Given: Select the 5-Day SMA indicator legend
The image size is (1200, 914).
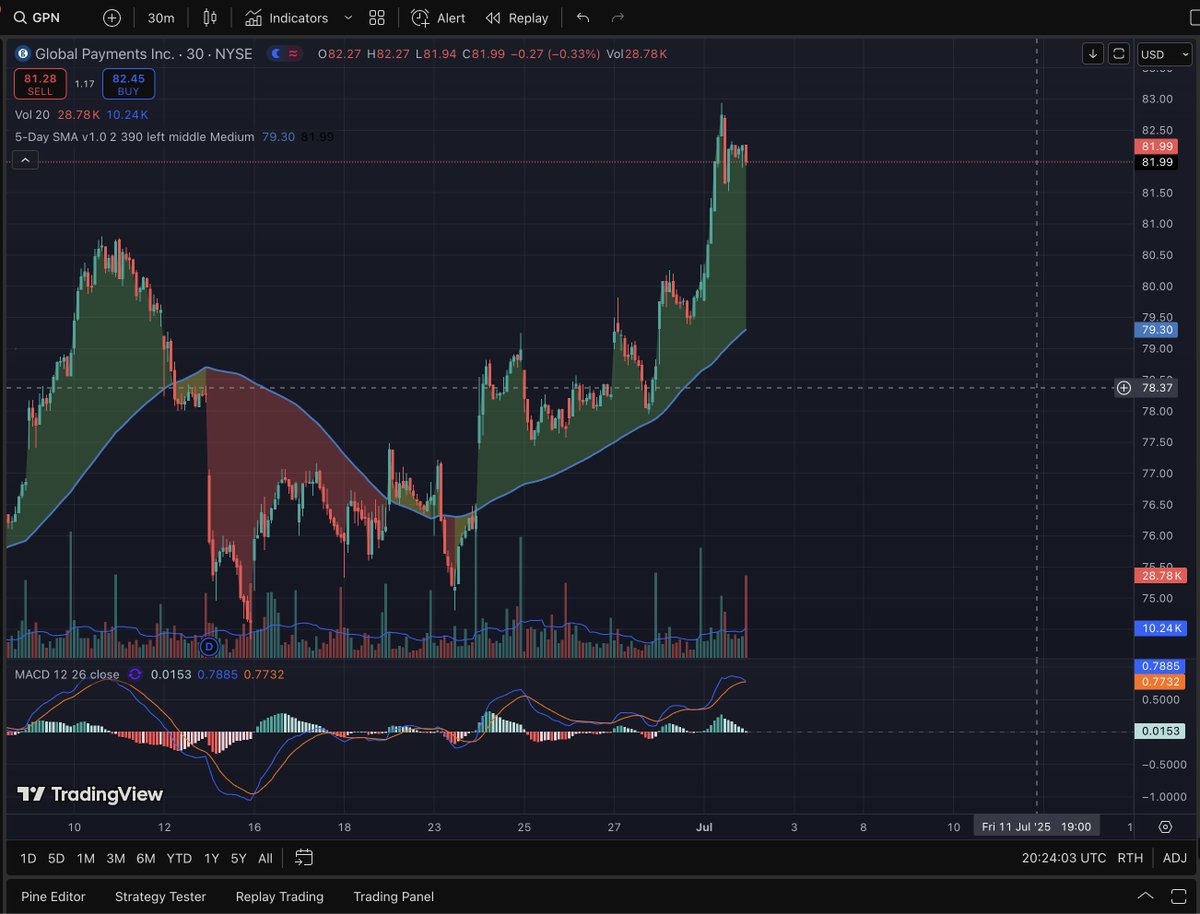Looking at the screenshot, I should tap(134, 136).
